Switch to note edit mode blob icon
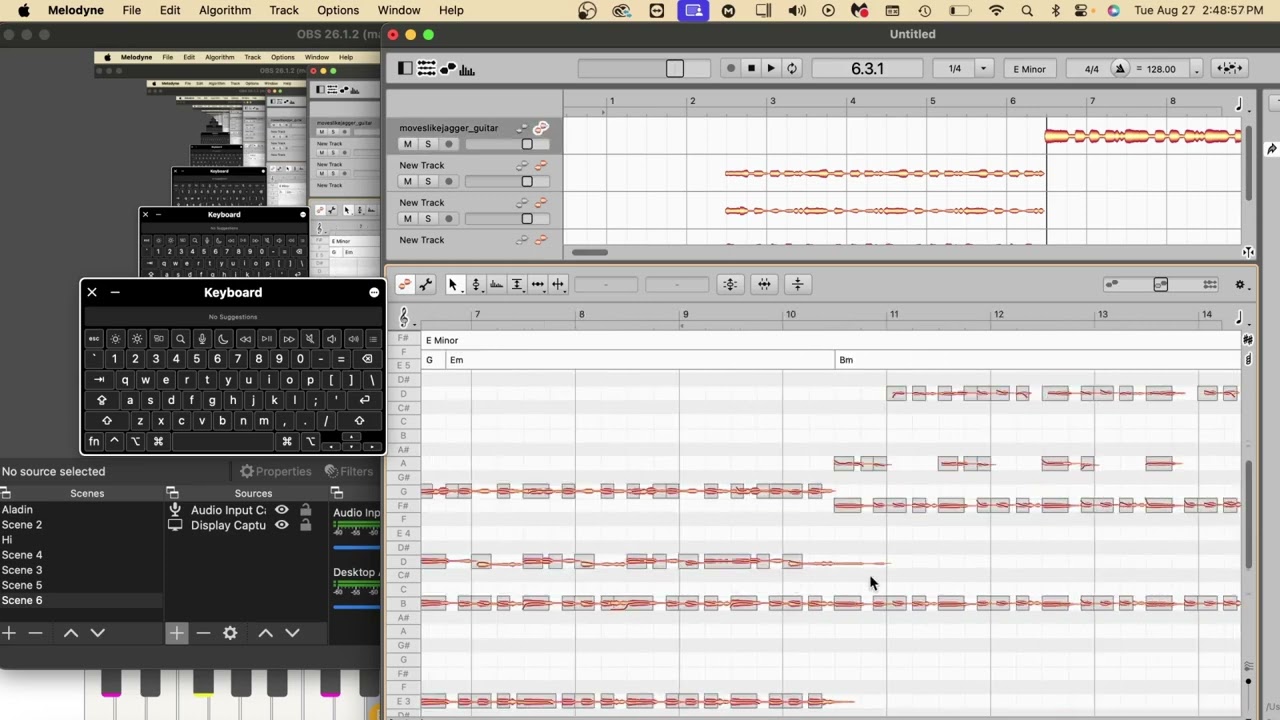The width and height of the screenshot is (1280, 720). [x=405, y=285]
